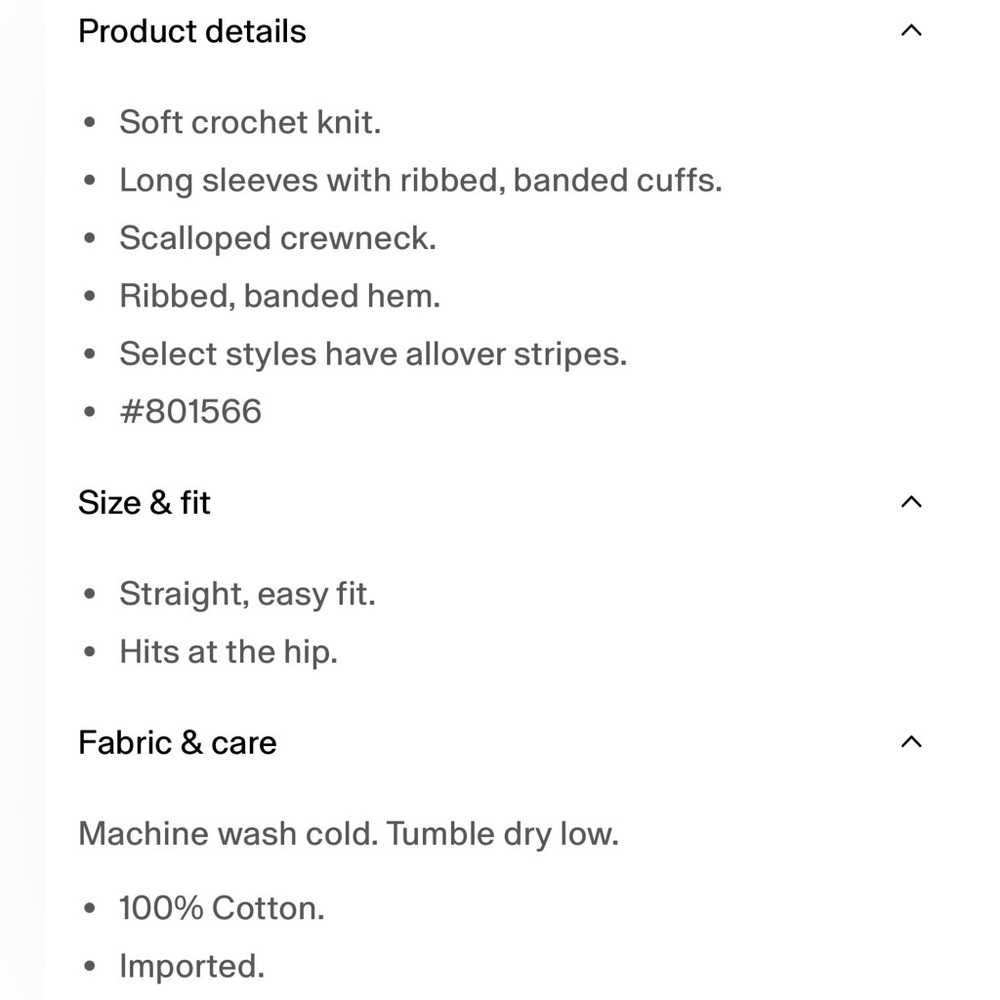The image size is (1000, 1000).
Task: Click the '100% Cotton.' bullet item
Action: pyautogui.click(x=222, y=908)
